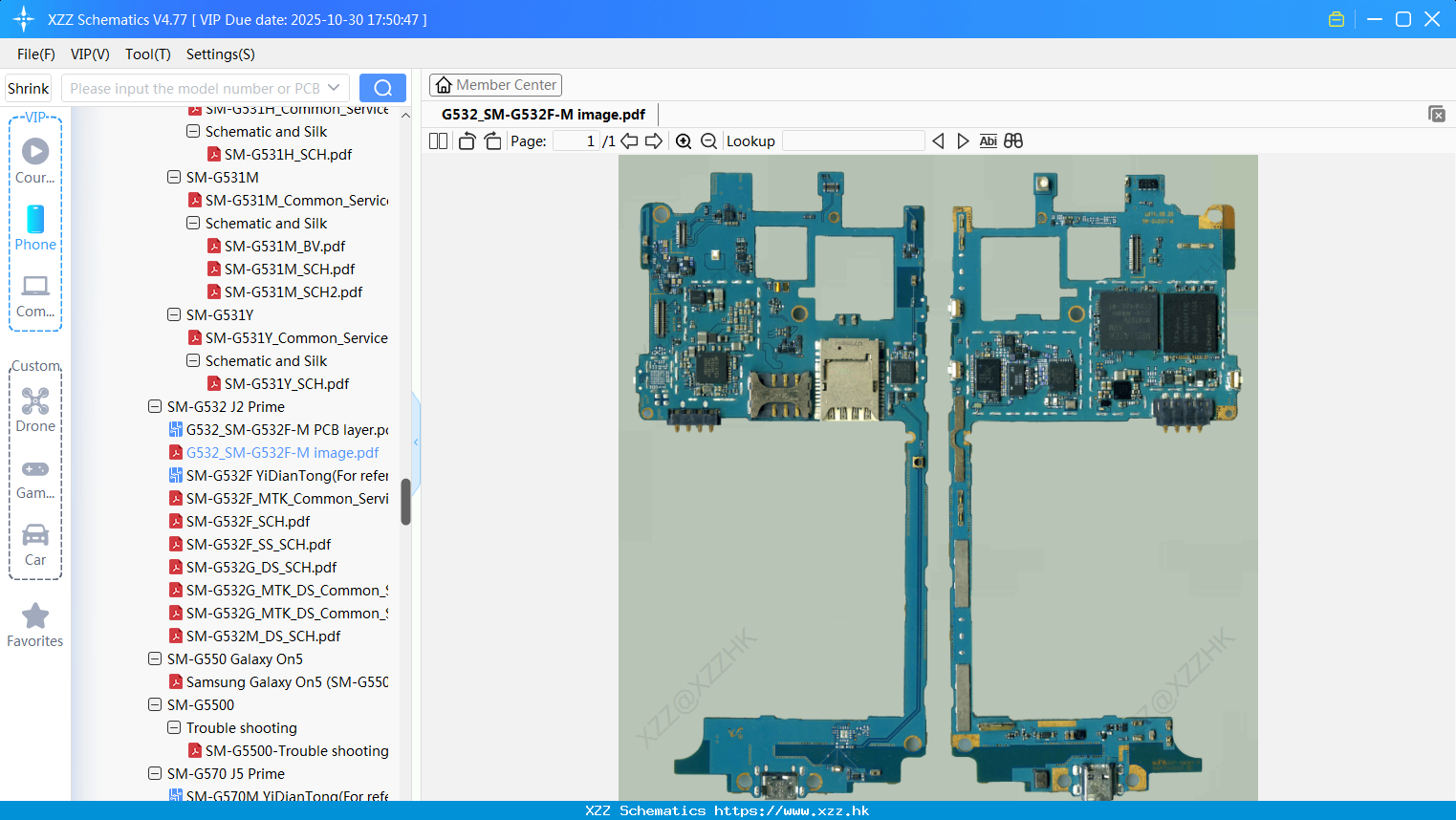Open Favorites star
1456x820 pixels.
pyautogui.click(x=35, y=625)
